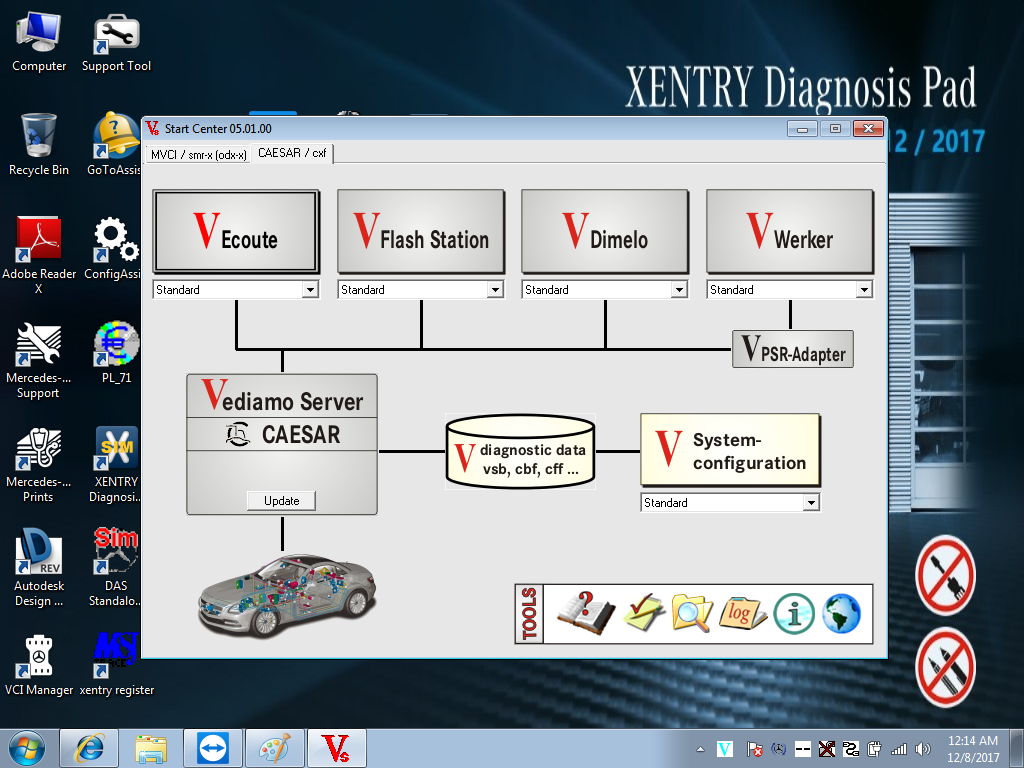Open TeamViewer from the taskbar
1024x768 pixels.
pos(213,748)
